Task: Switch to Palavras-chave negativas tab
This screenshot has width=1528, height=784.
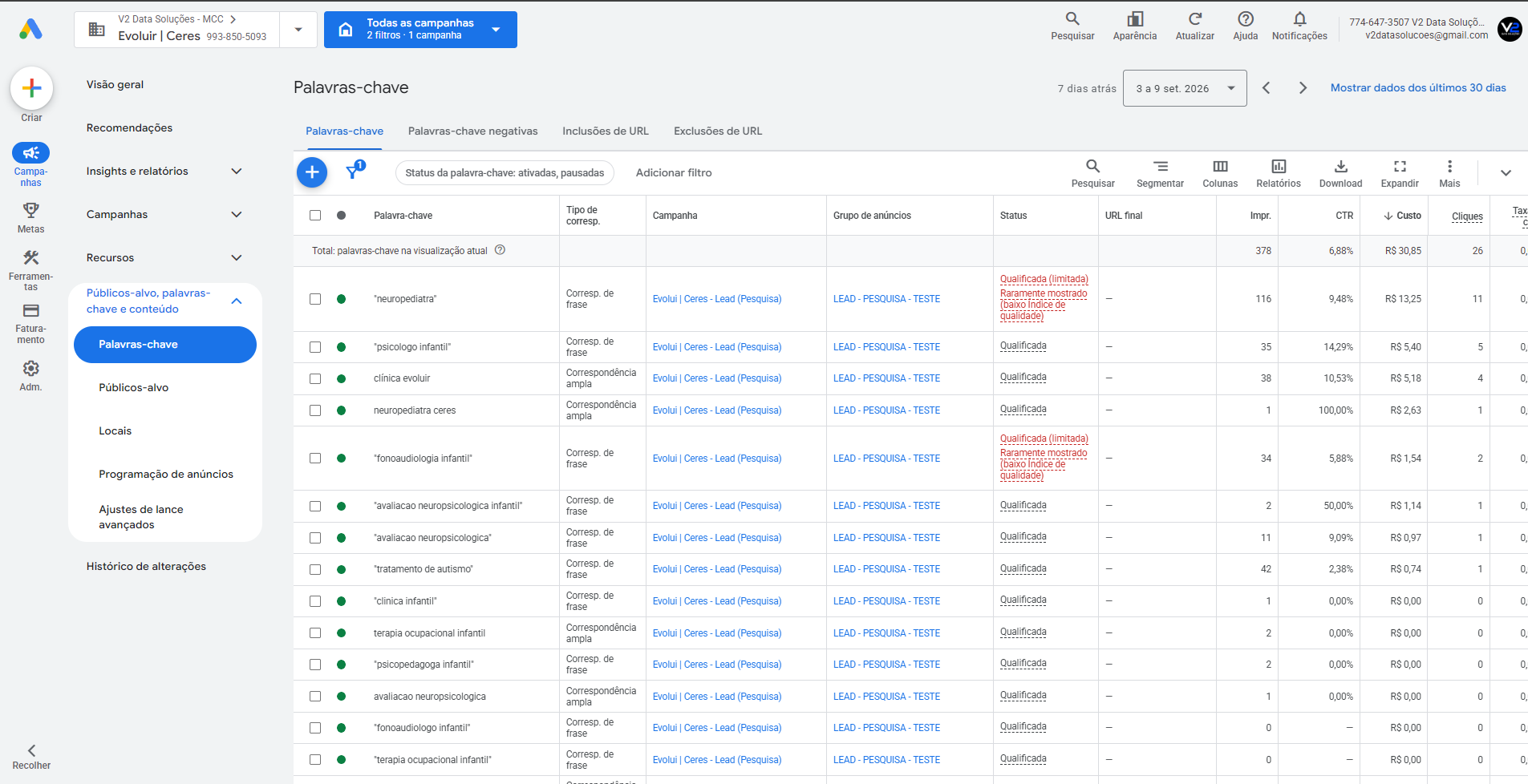Action: tap(473, 131)
